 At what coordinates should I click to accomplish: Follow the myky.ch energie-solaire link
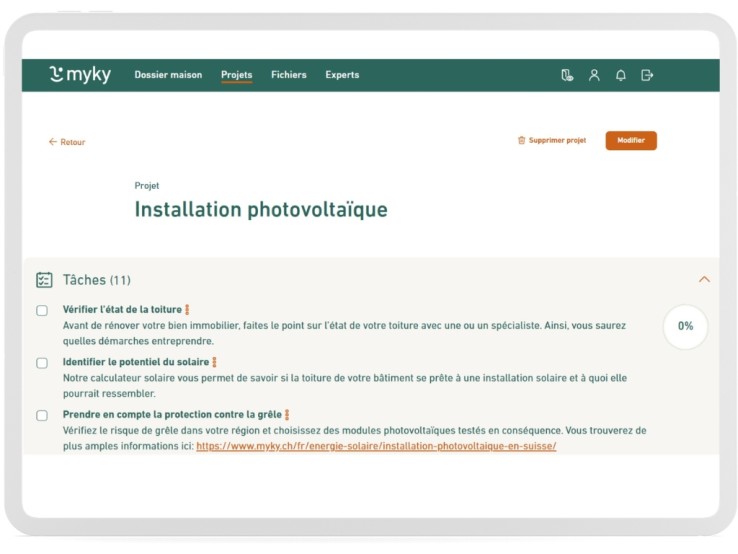click(x=376, y=446)
